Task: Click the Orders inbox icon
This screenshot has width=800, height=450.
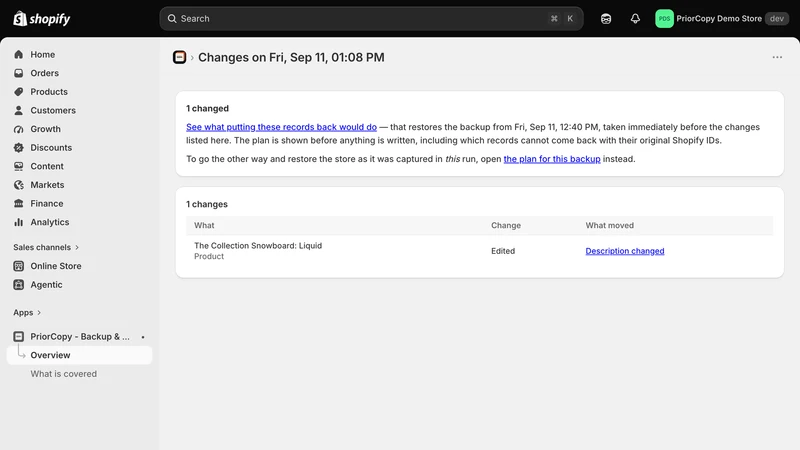Action: pos(19,73)
